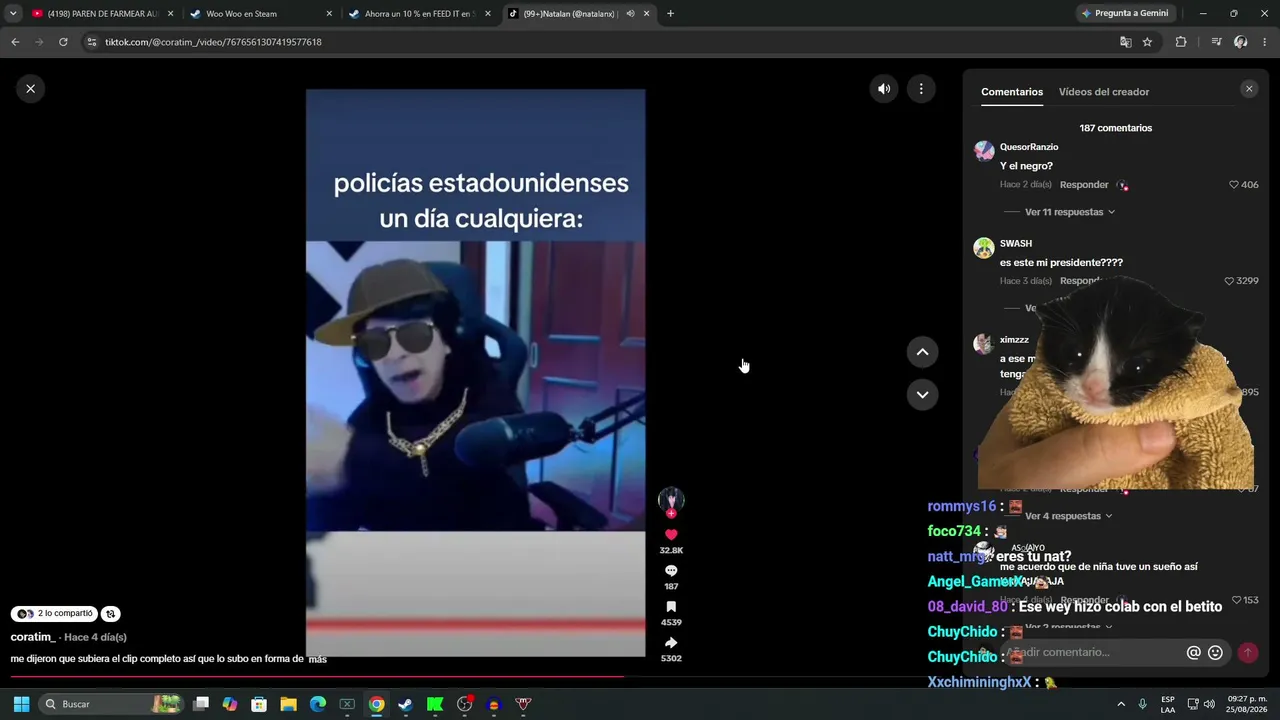Open the video's three-dot options menu
The width and height of the screenshot is (1280, 720).
(x=921, y=89)
